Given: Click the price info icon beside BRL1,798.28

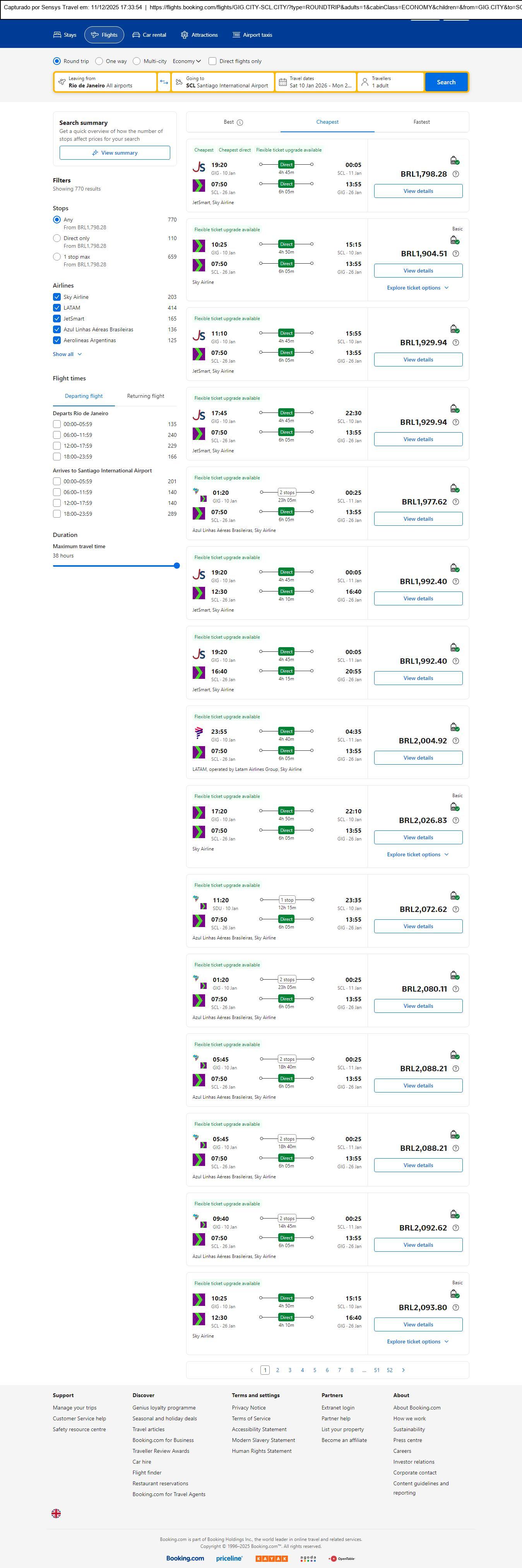Looking at the screenshot, I should pyautogui.click(x=455, y=174).
